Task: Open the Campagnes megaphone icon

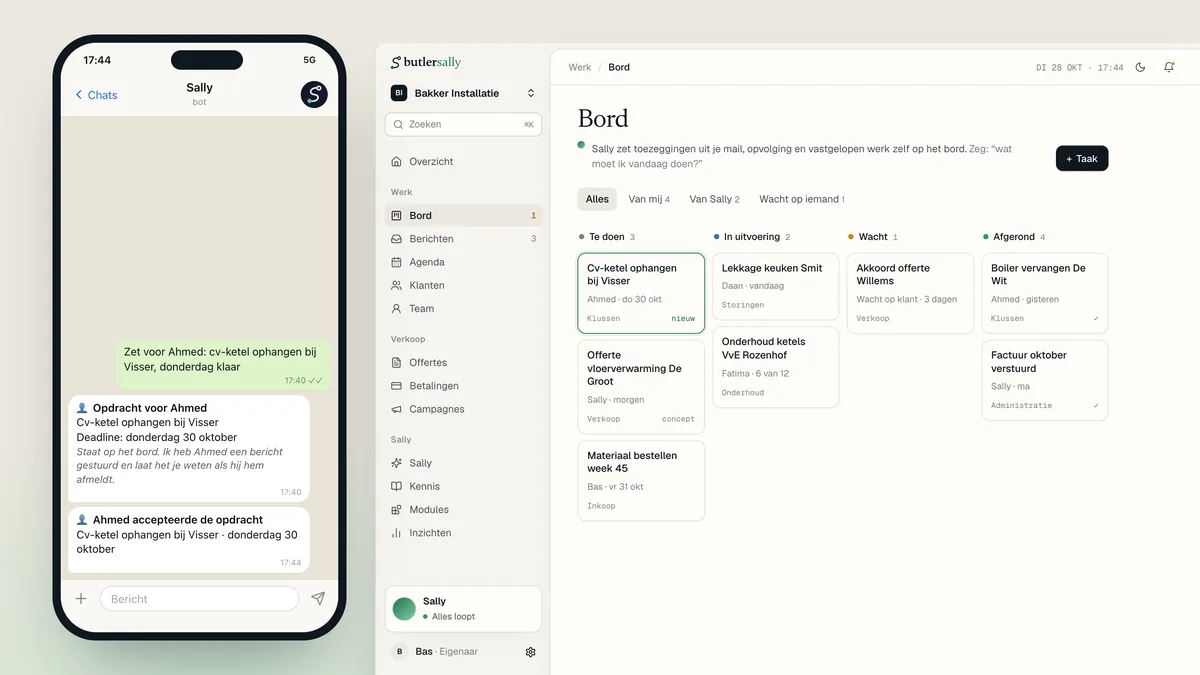Action: (397, 409)
